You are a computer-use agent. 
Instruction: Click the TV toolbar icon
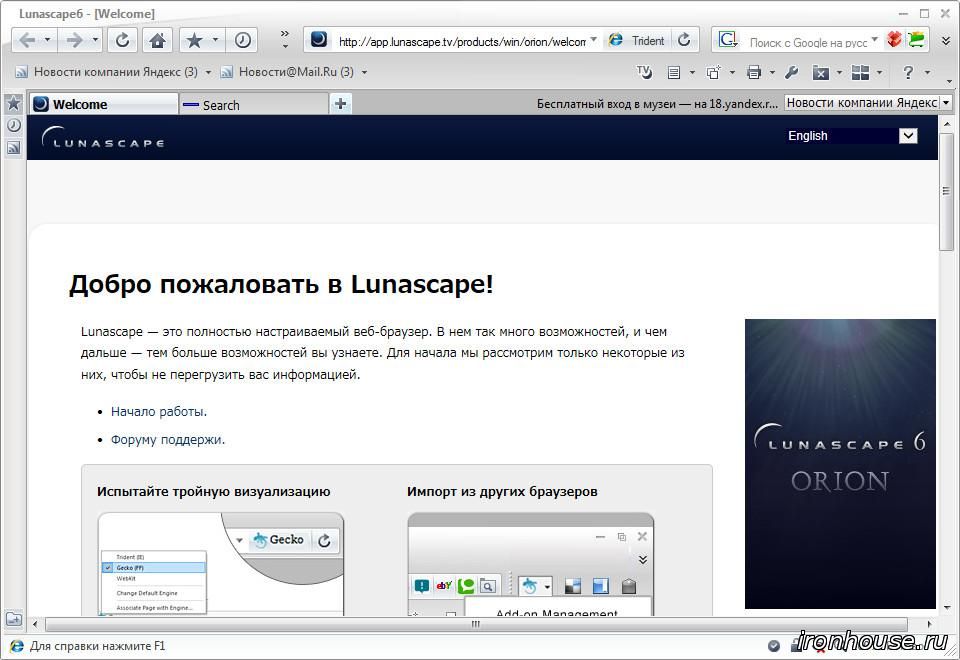click(644, 72)
